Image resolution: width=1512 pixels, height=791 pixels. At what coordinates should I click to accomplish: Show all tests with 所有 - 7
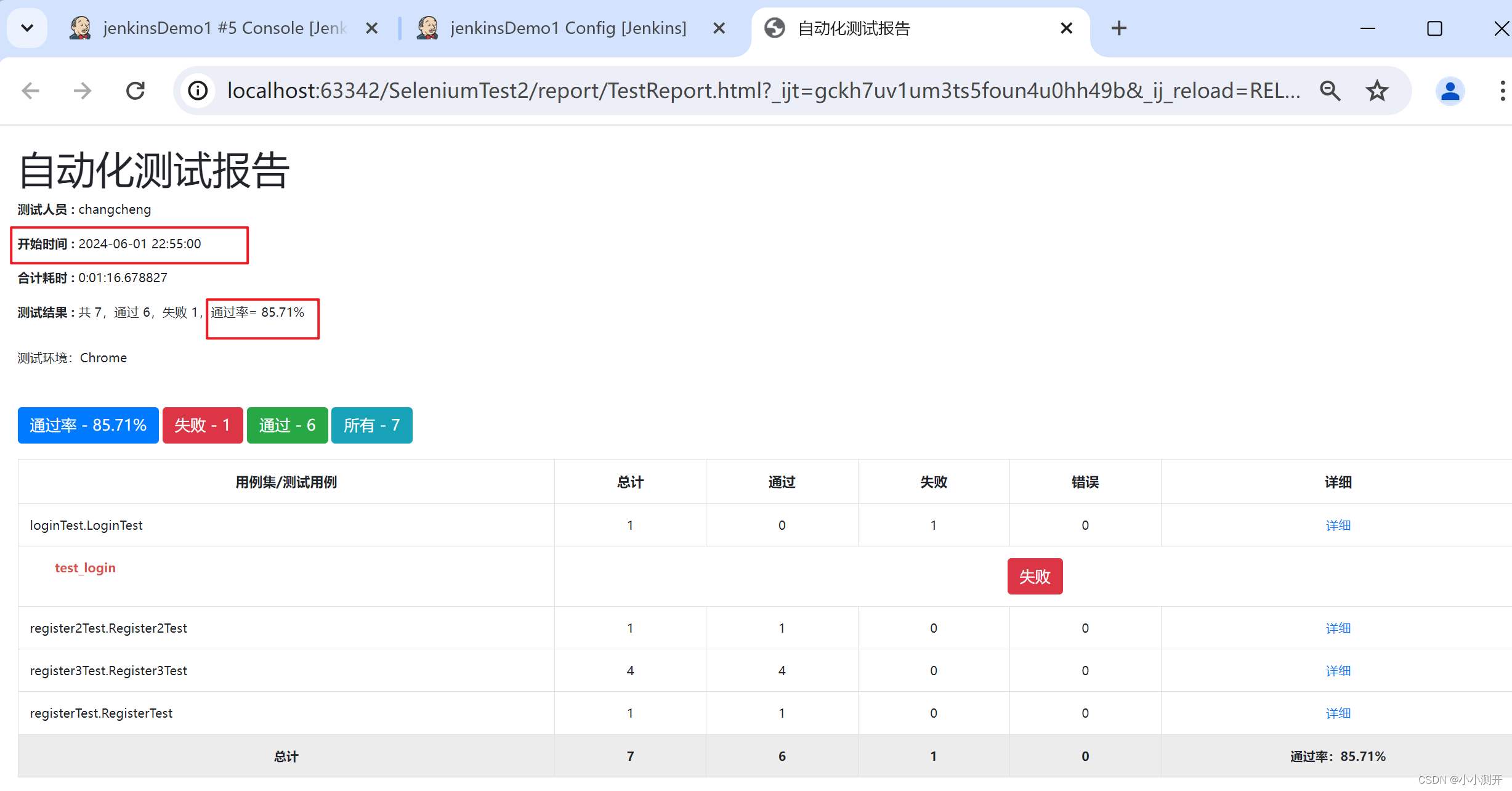tap(371, 425)
